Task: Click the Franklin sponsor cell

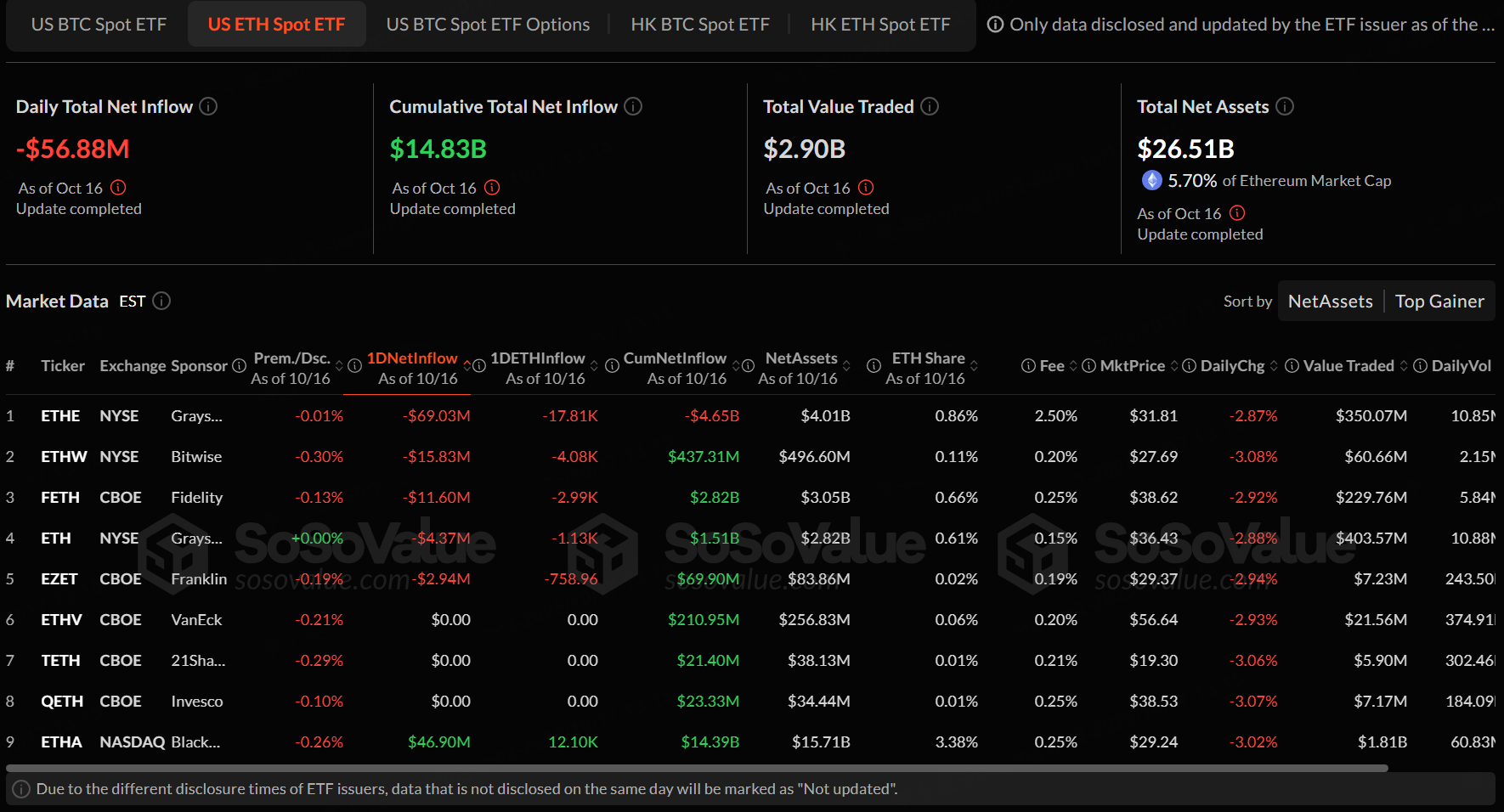Action: (x=199, y=579)
